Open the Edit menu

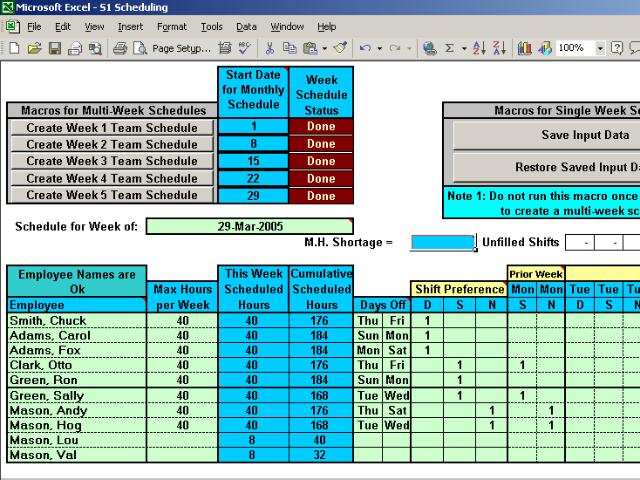pyautogui.click(x=63, y=27)
